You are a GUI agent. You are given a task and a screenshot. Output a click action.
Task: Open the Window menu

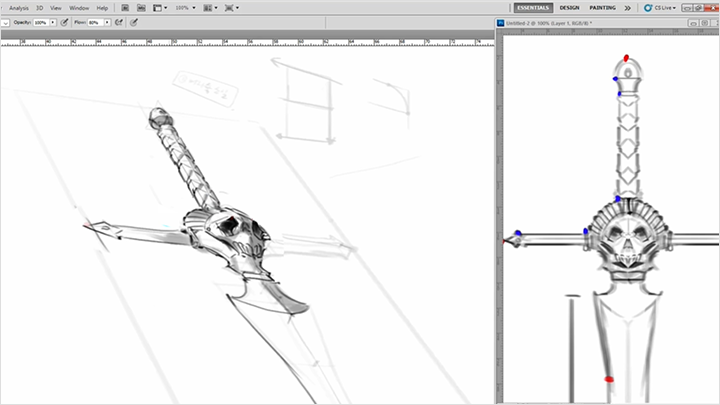tap(79, 8)
